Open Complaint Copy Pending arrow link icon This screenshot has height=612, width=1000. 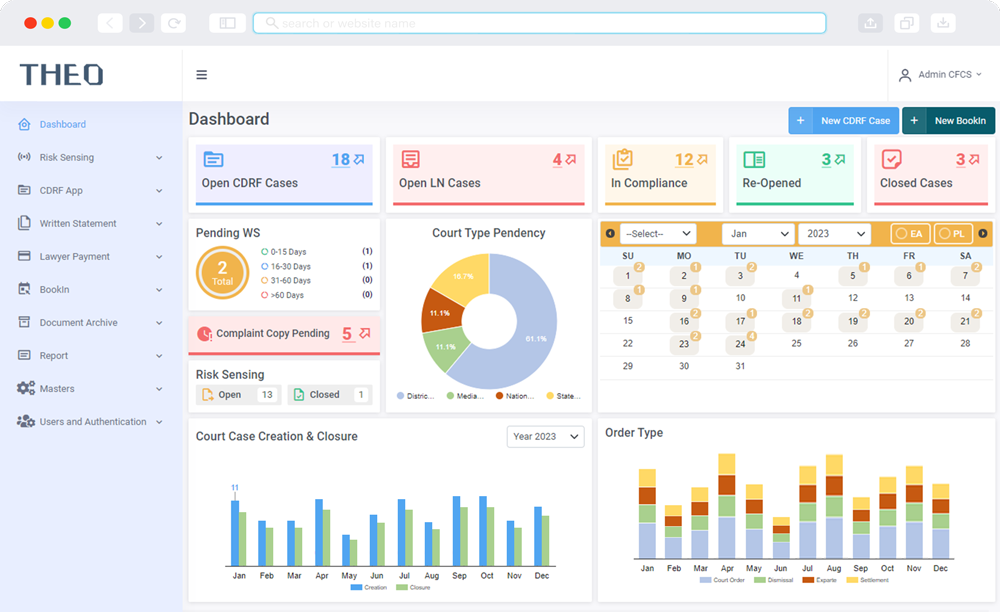click(365, 333)
